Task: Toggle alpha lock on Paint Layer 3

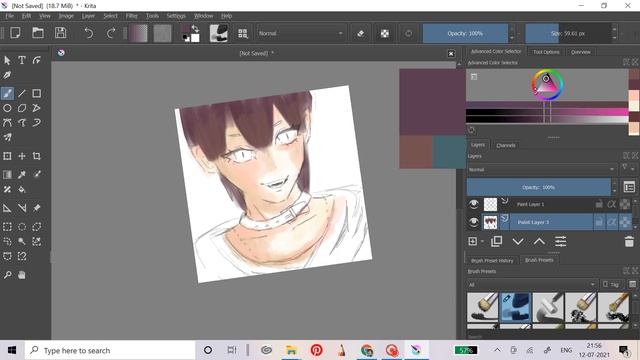Action: 625,222
